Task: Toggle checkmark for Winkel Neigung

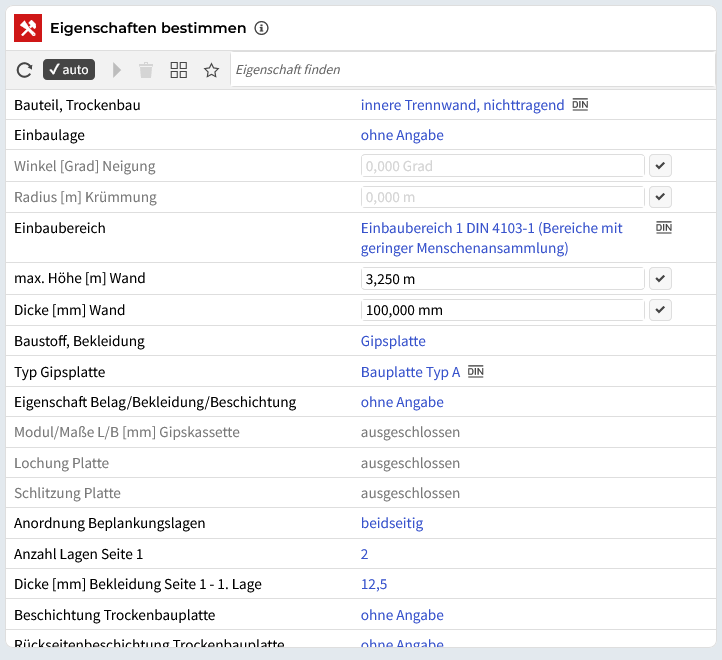Action: [660, 166]
